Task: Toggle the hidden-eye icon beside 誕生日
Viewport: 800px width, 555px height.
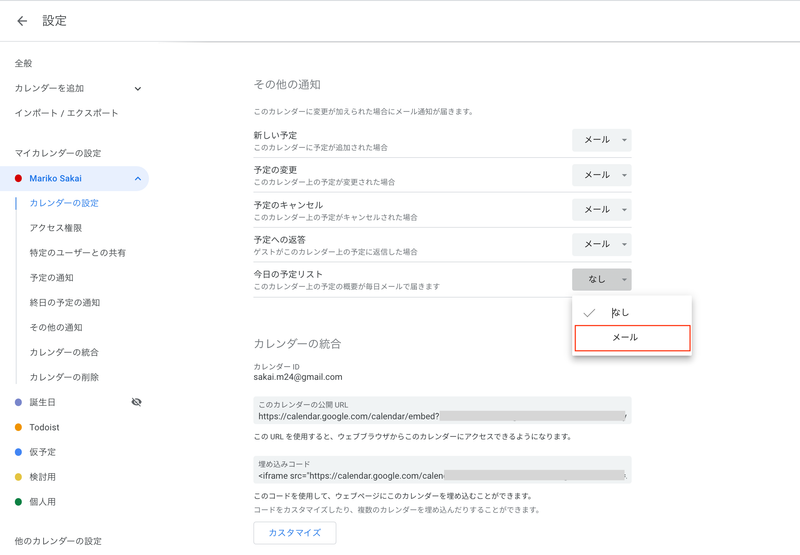Action: click(137, 402)
